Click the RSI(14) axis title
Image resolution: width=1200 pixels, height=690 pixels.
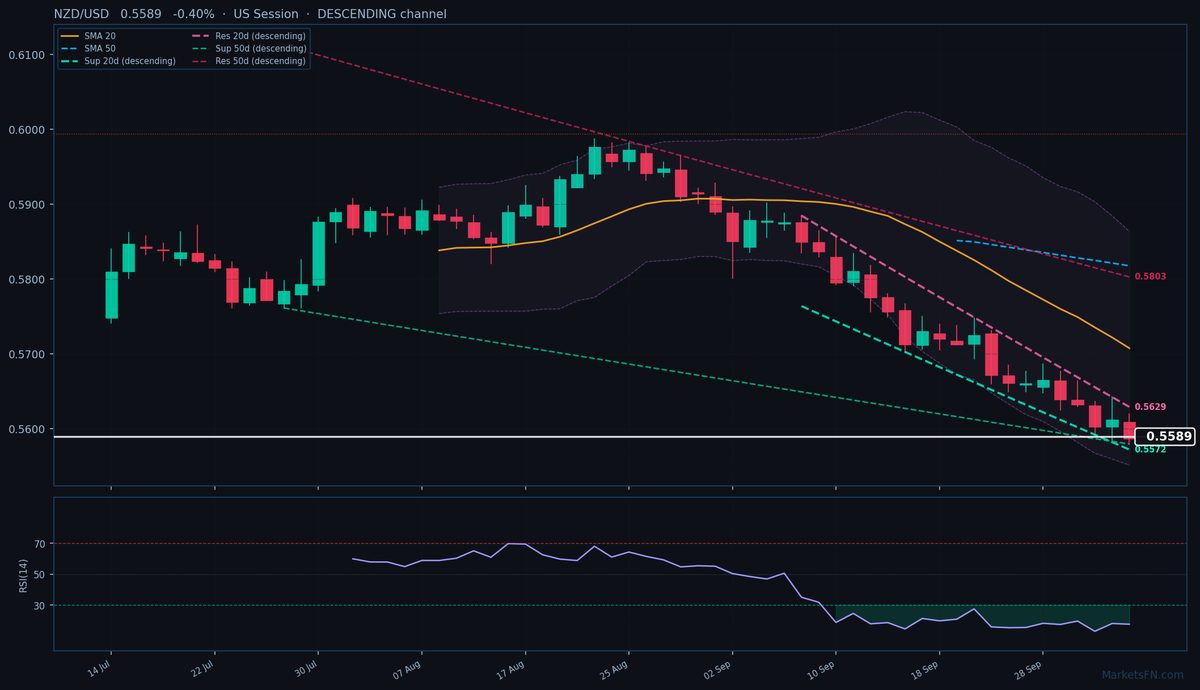(24, 574)
